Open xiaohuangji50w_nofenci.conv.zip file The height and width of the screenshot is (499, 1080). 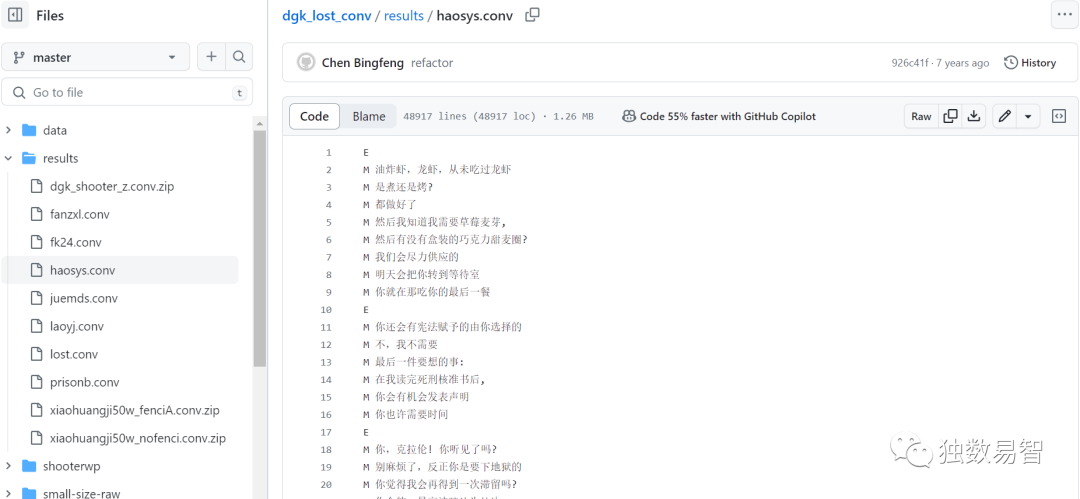(138, 438)
